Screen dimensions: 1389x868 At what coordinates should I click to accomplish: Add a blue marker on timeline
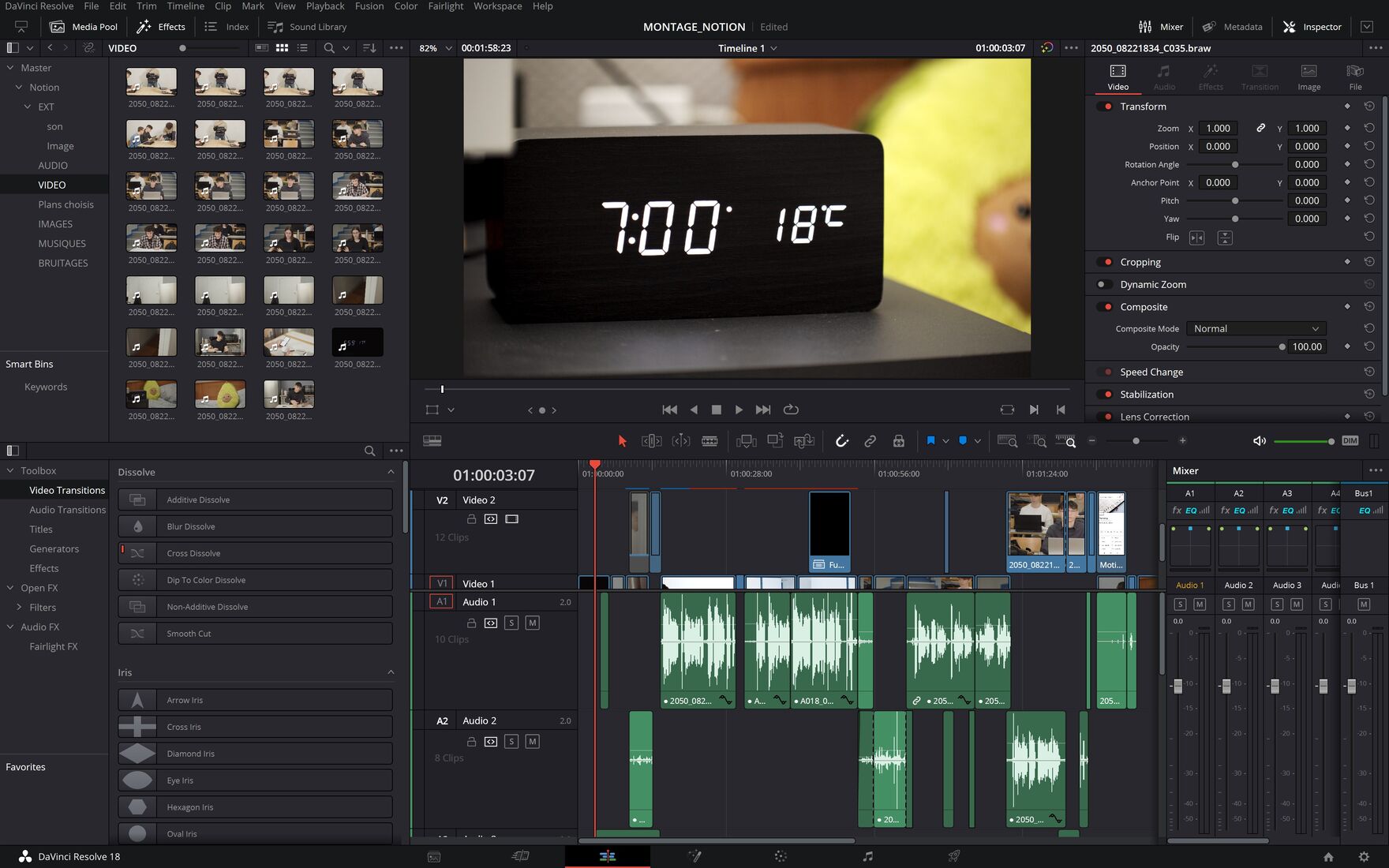tap(963, 440)
